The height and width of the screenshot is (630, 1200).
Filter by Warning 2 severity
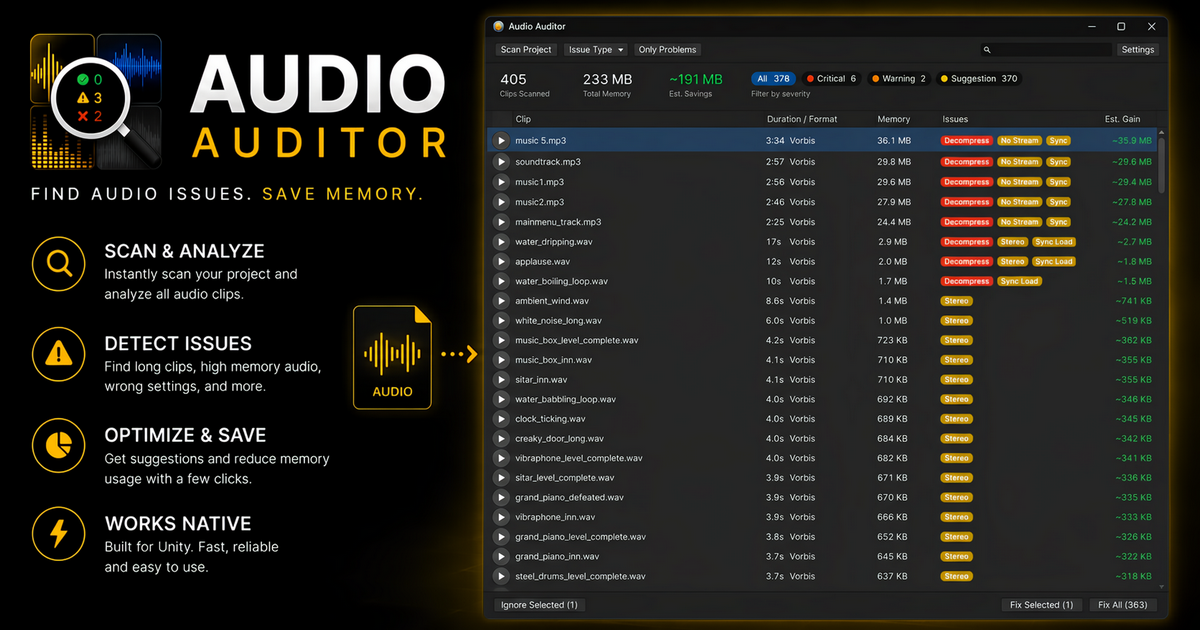pyautogui.click(x=899, y=79)
